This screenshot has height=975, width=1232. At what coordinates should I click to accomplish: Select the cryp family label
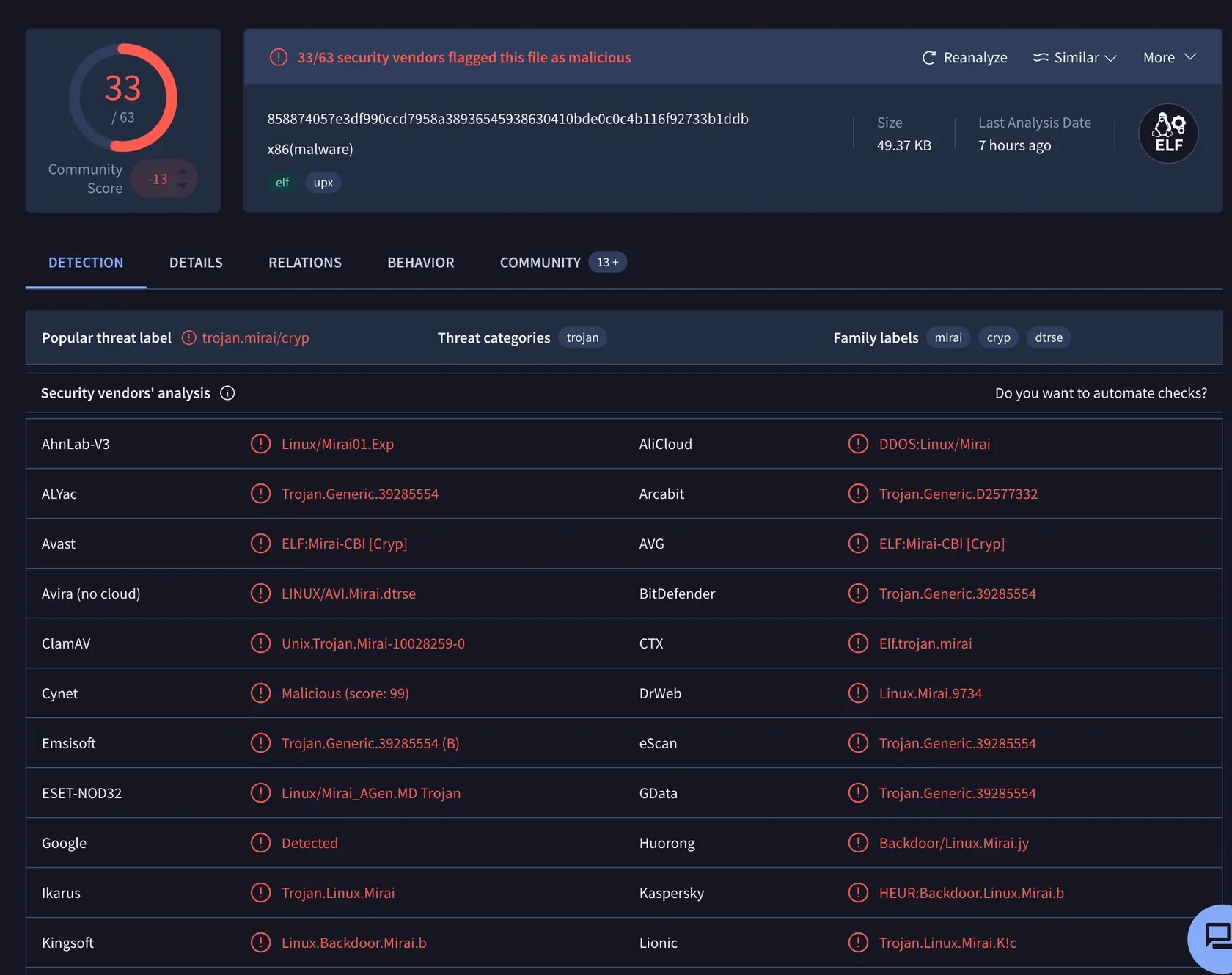[998, 337]
